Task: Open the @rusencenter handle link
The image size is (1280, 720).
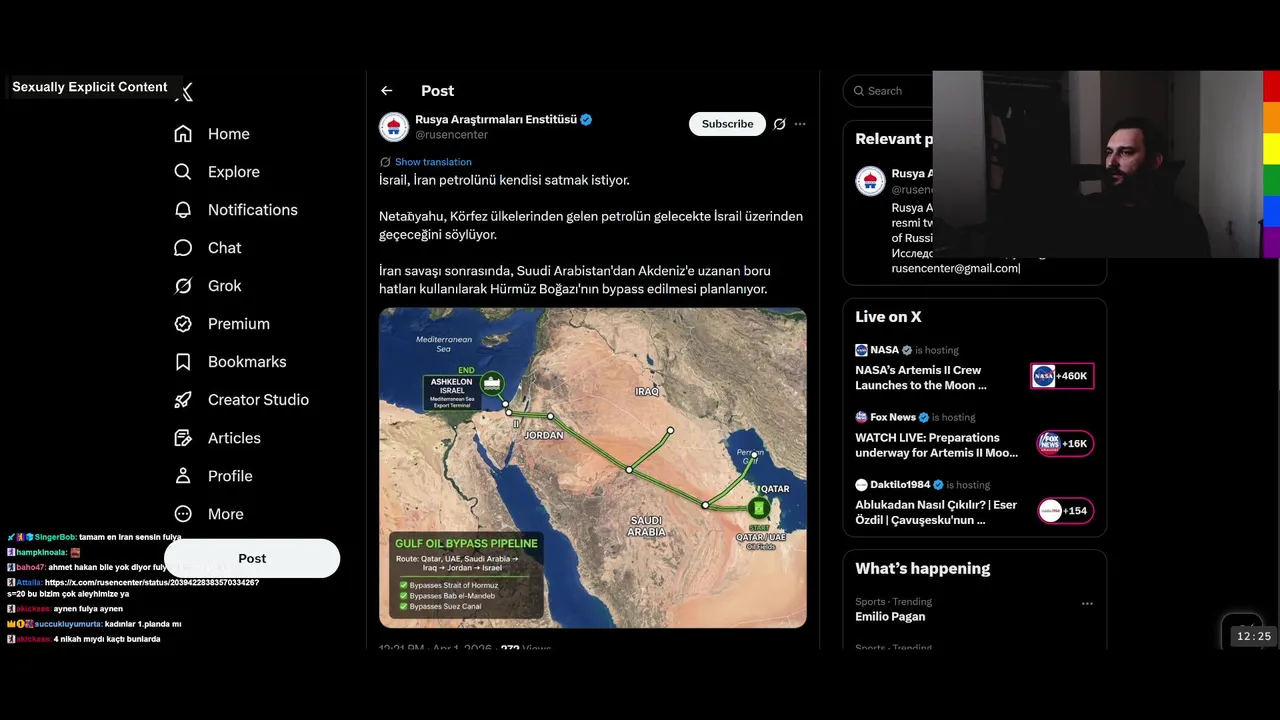Action: click(452, 135)
